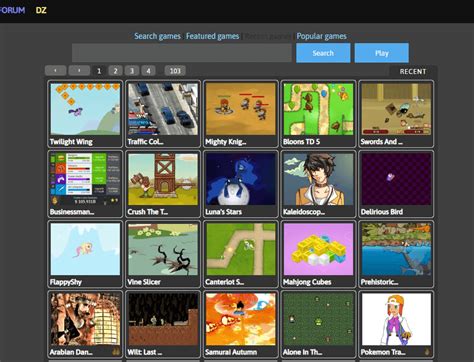Image resolution: width=474 pixels, height=362 pixels.
Task: Open the Samurai Autumn game thumbnail
Action: [x=241, y=319]
